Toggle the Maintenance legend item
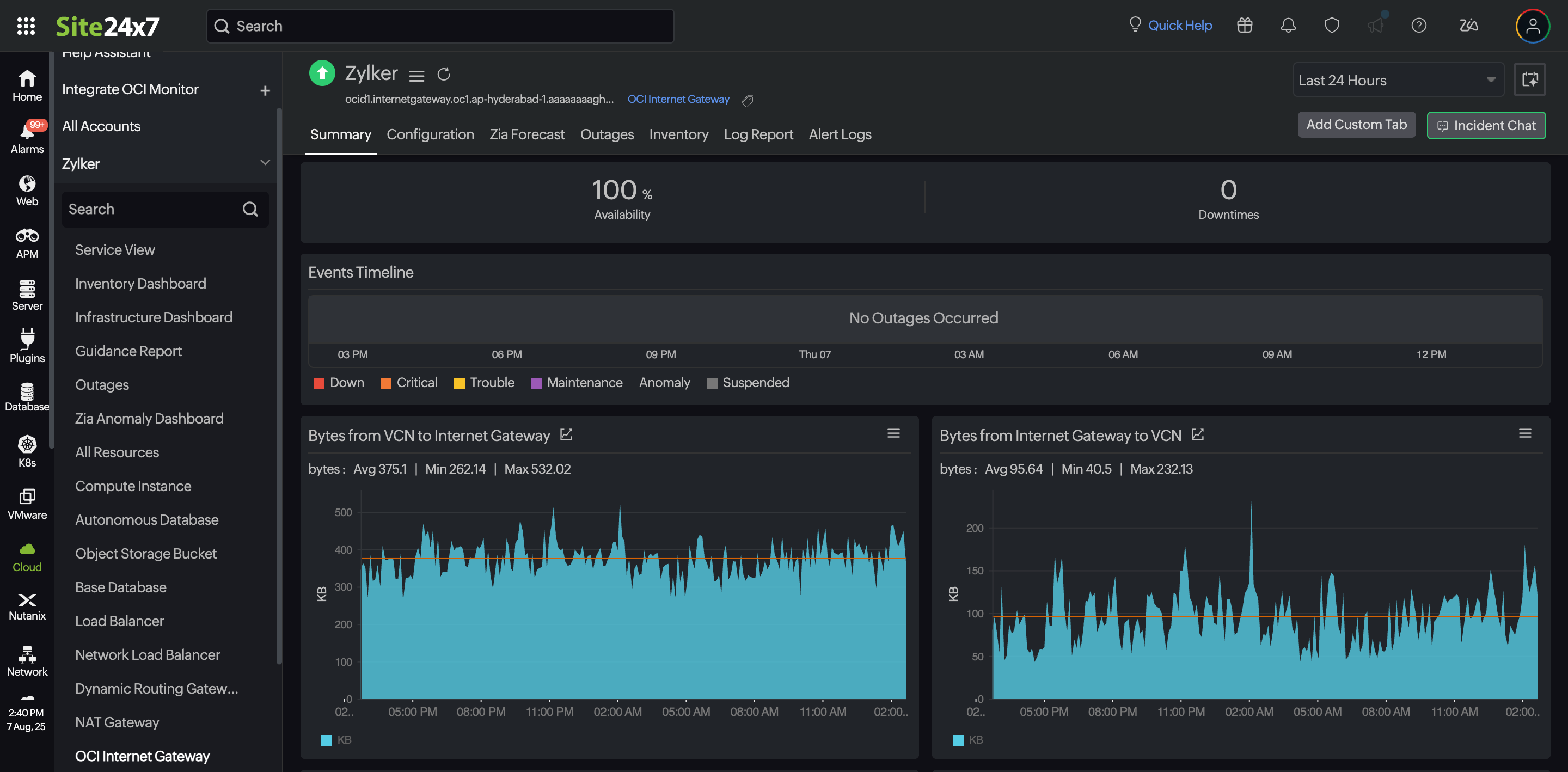Screen dimensions: 1568x772 pos(575,382)
